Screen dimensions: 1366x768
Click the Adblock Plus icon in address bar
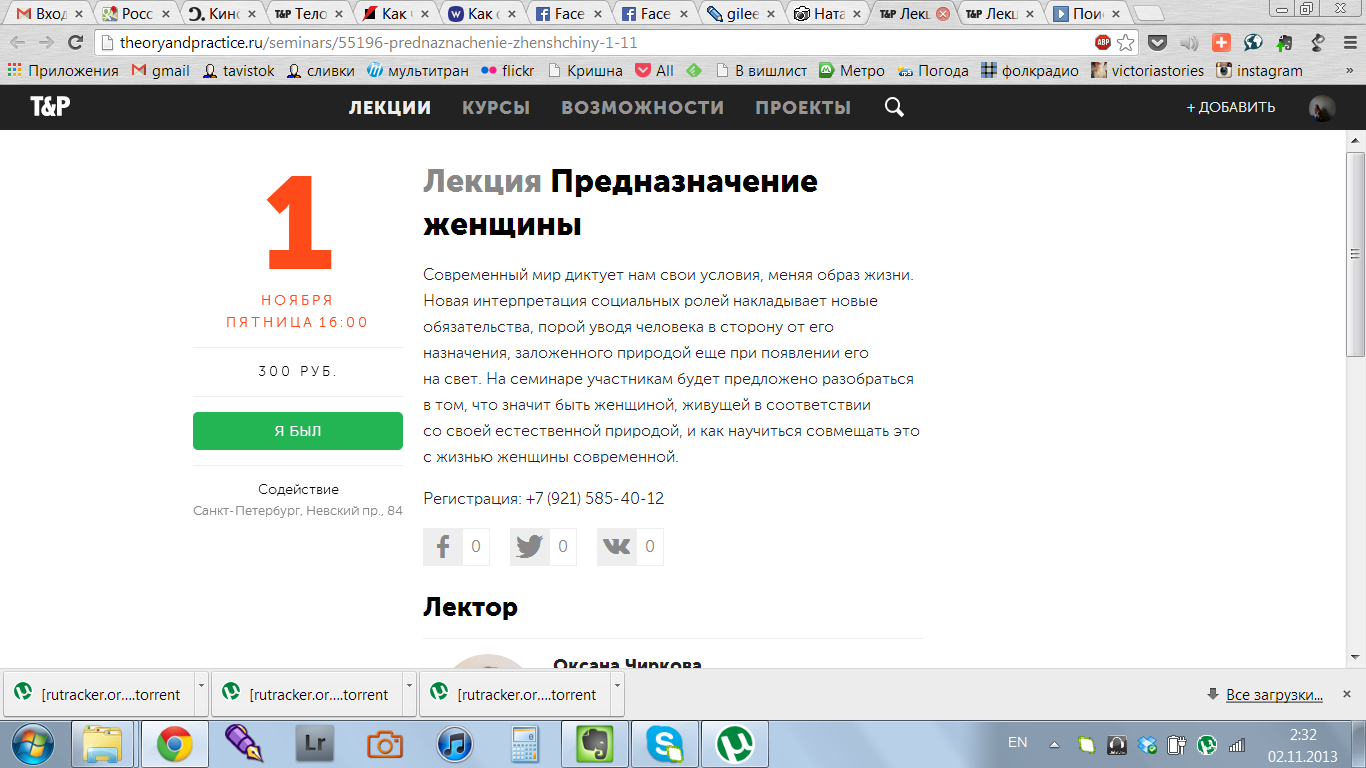(x=1102, y=43)
